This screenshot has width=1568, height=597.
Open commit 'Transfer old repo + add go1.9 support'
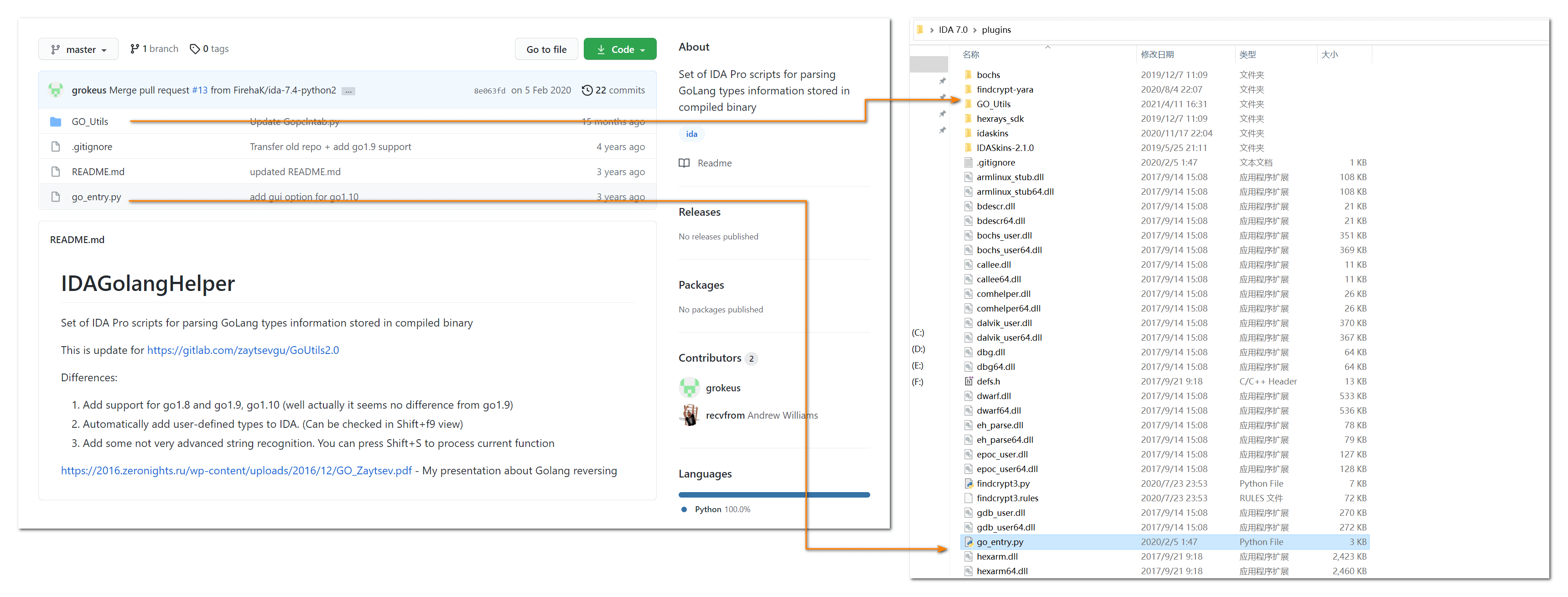(331, 147)
